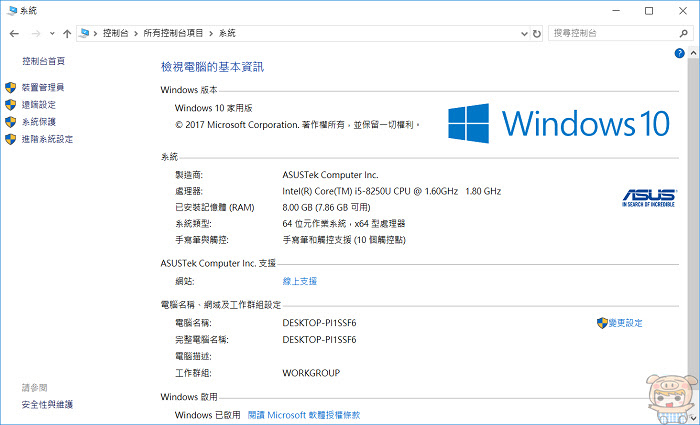Minimize the 系統 window
This screenshot has height=425, width=700.
[x=617, y=11]
